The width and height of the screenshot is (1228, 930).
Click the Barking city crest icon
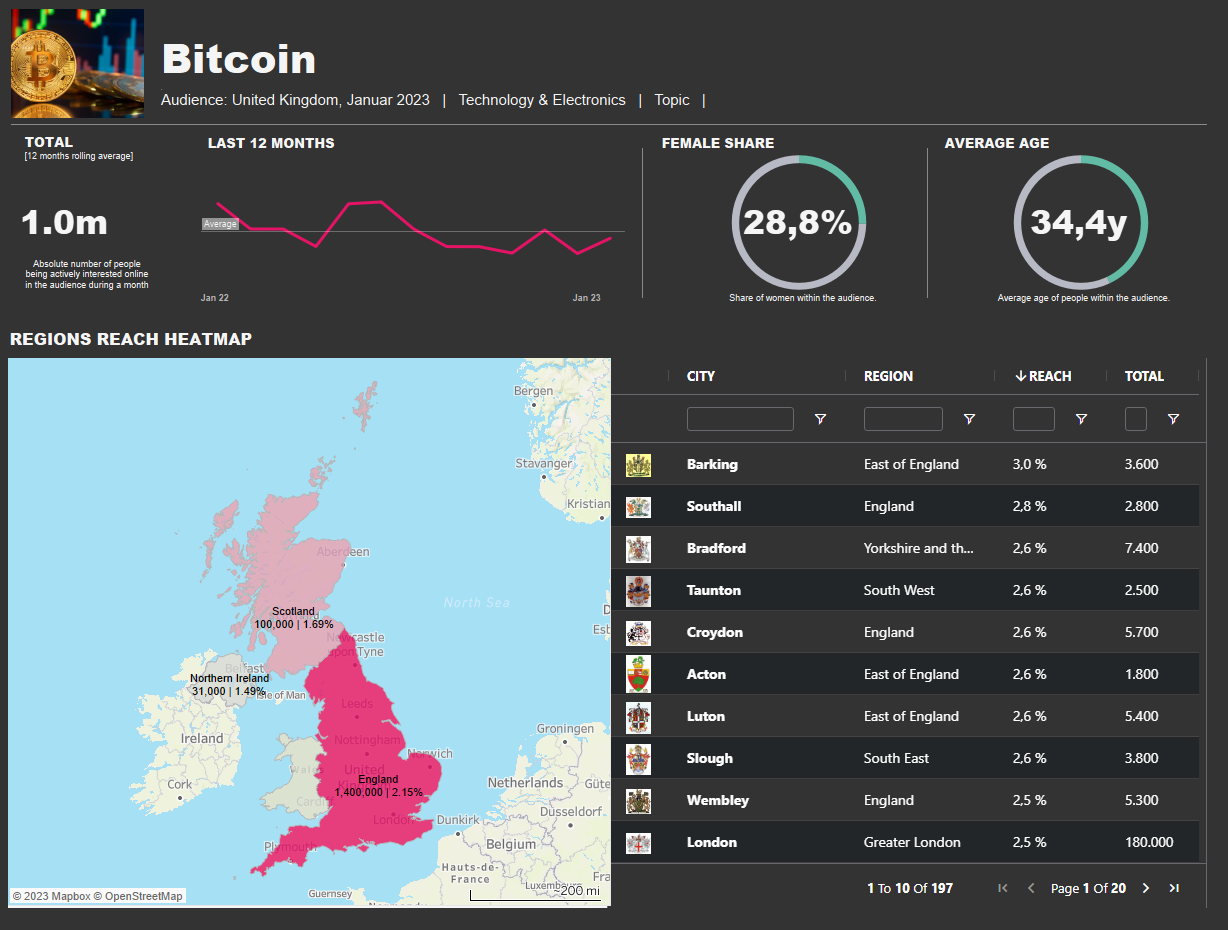pyautogui.click(x=638, y=465)
